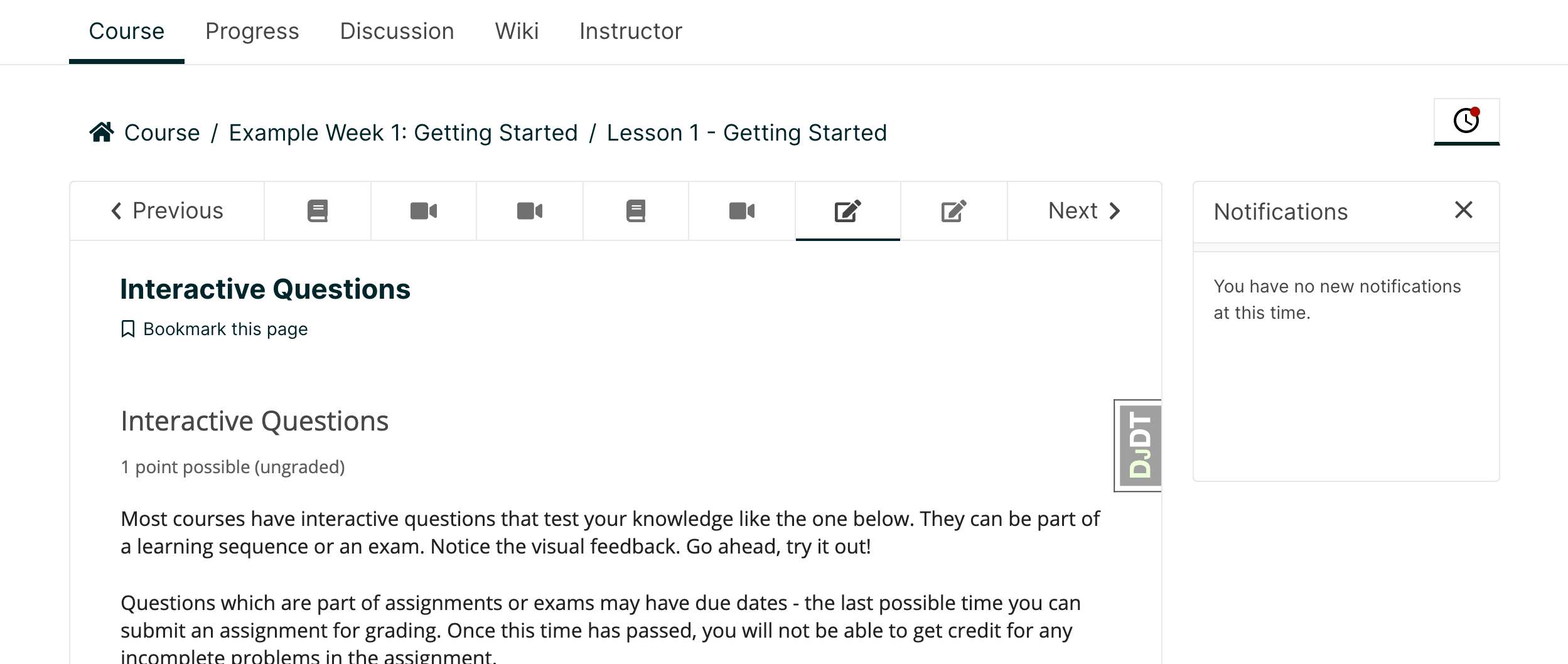Open the third video unit icon
This screenshot has width=1568, height=664.
tap(742, 211)
